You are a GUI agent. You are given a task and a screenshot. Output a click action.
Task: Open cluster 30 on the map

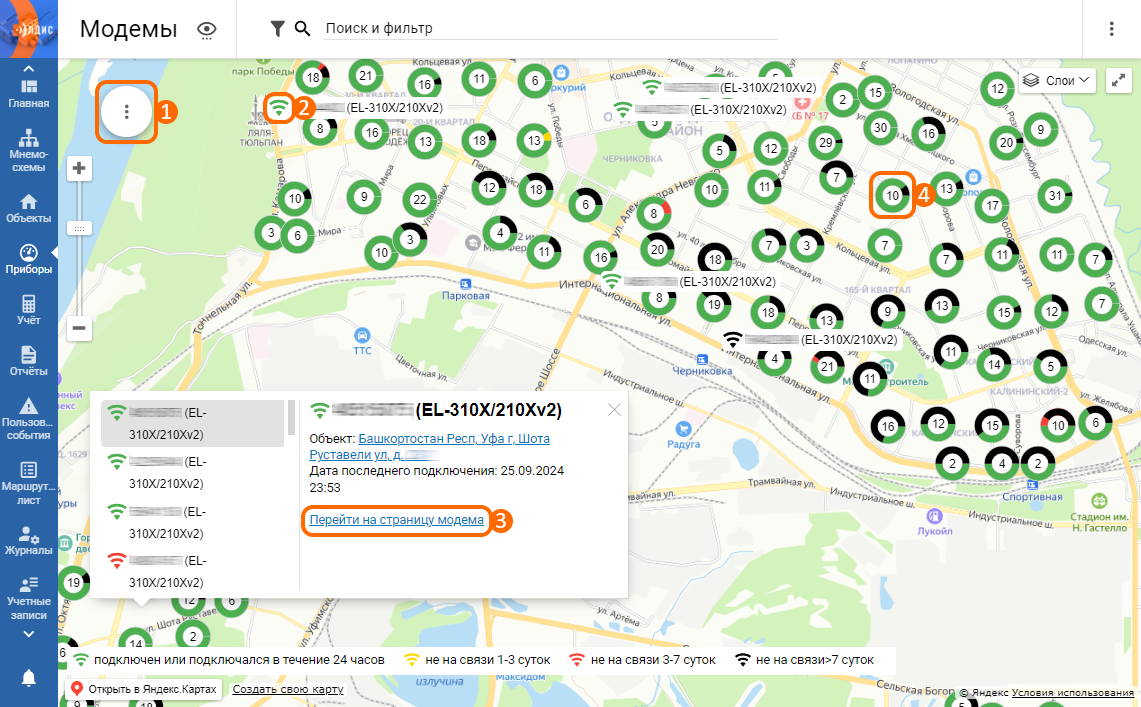click(880, 128)
